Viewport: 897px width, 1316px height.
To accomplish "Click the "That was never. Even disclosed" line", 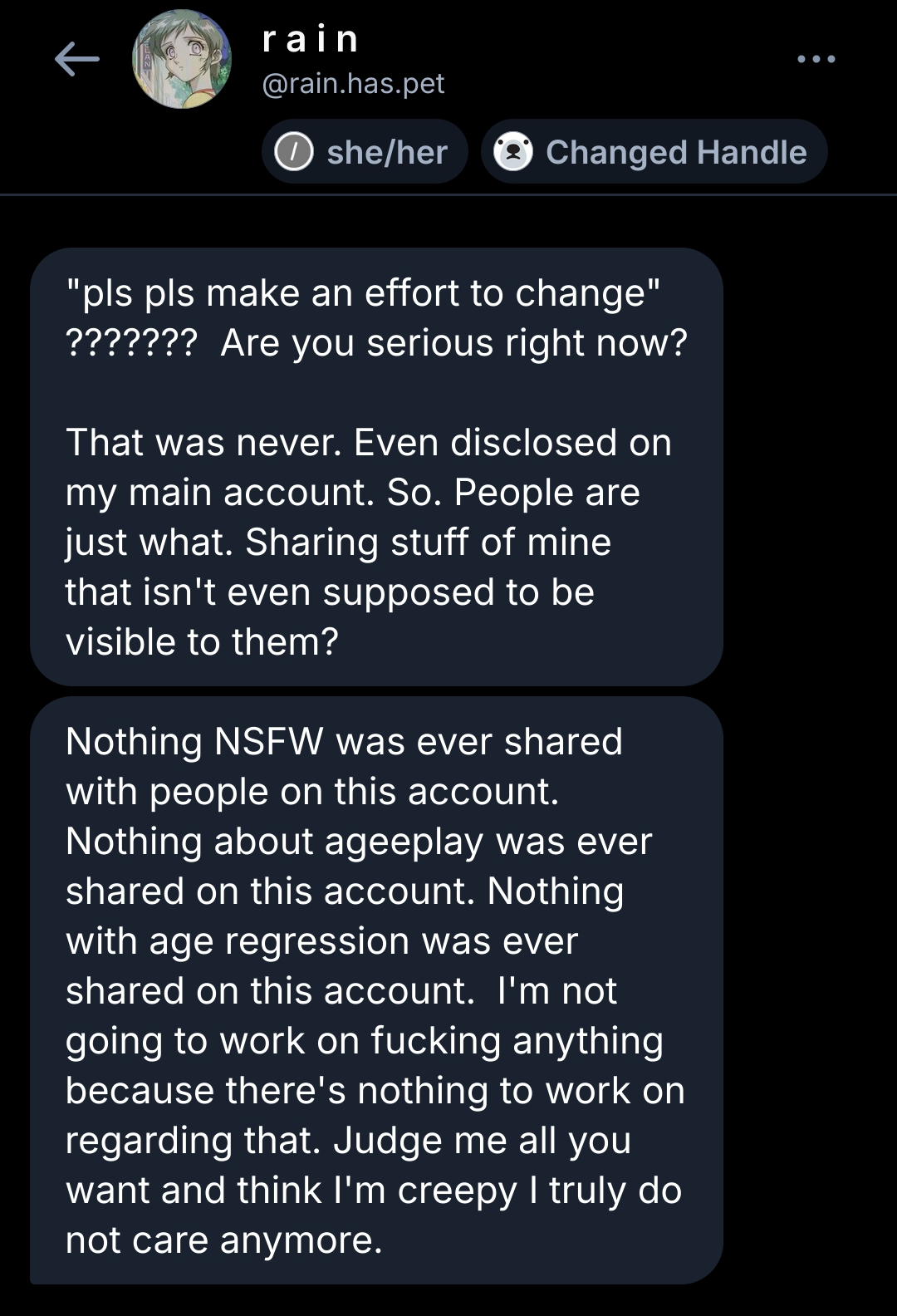I will [368, 443].
